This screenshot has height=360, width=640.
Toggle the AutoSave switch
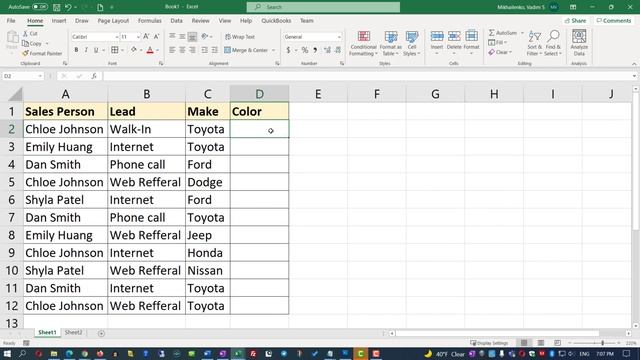(40, 7)
